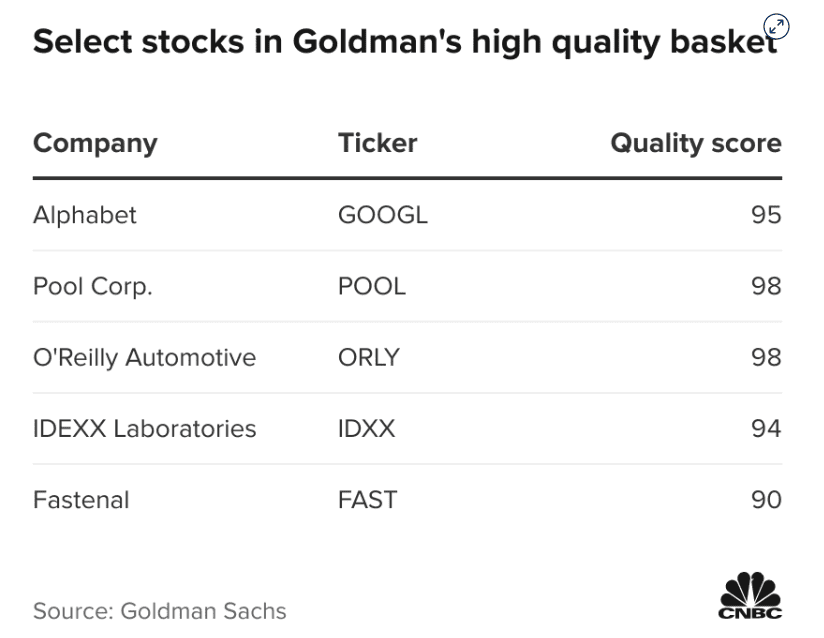Click the CNBC peacock logo
824x638 pixels.
[x=750, y=596]
